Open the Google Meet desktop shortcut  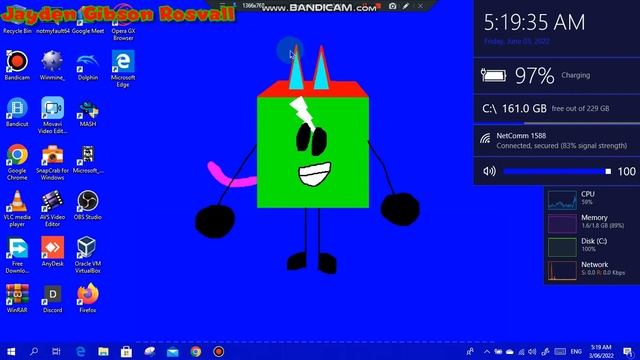[x=88, y=20]
